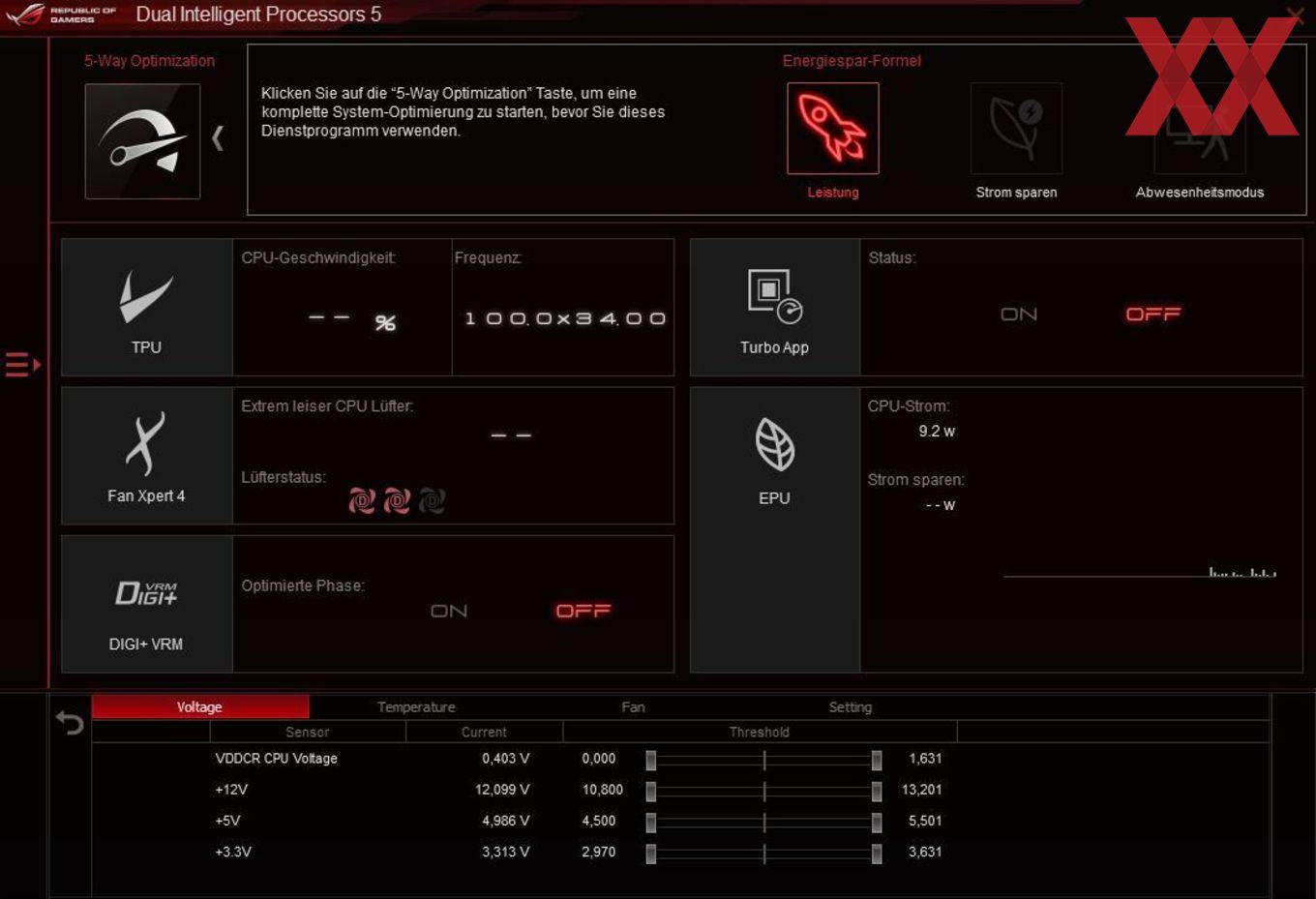Click lower threshold handle for +3.3V
Screen dimensions: 1316x899
click(651, 854)
